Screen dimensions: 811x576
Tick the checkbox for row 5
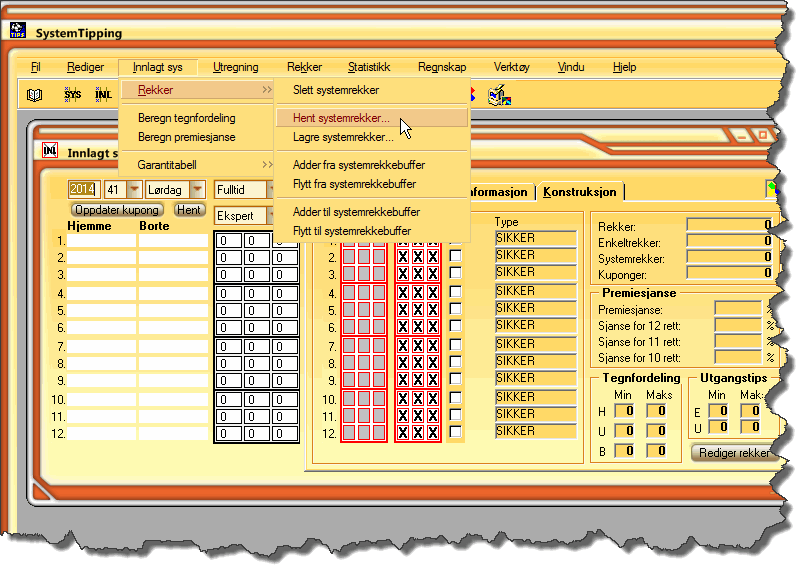click(455, 309)
